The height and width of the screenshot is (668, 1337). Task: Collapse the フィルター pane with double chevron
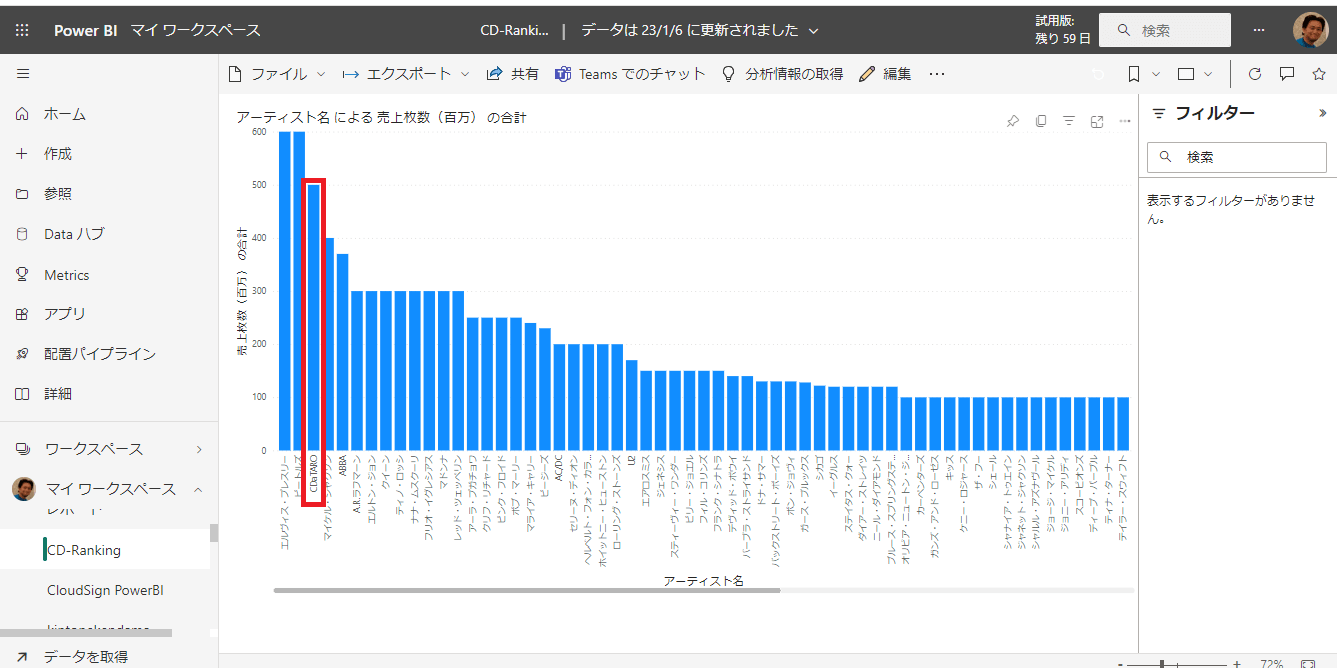pyautogui.click(x=1323, y=114)
